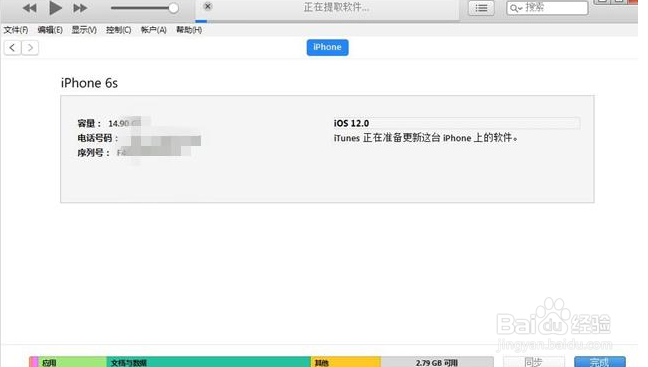The image size is (648, 367).
Task: Click the 电话号码 phone number label
Action: (98, 138)
